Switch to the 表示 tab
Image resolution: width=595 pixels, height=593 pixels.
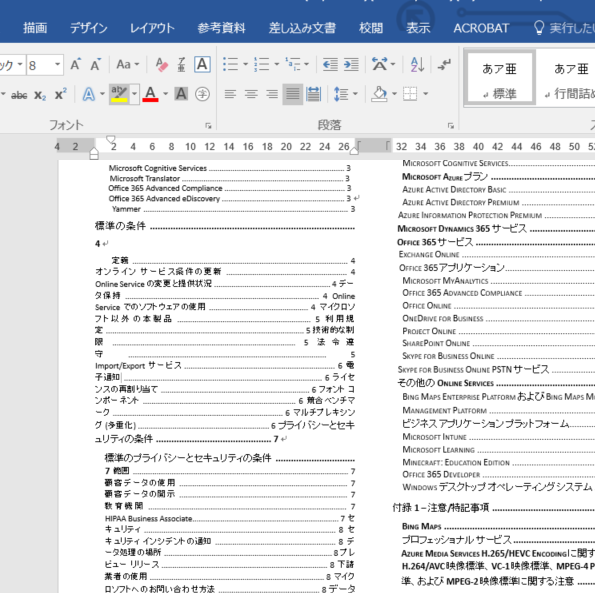coord(418,28)
